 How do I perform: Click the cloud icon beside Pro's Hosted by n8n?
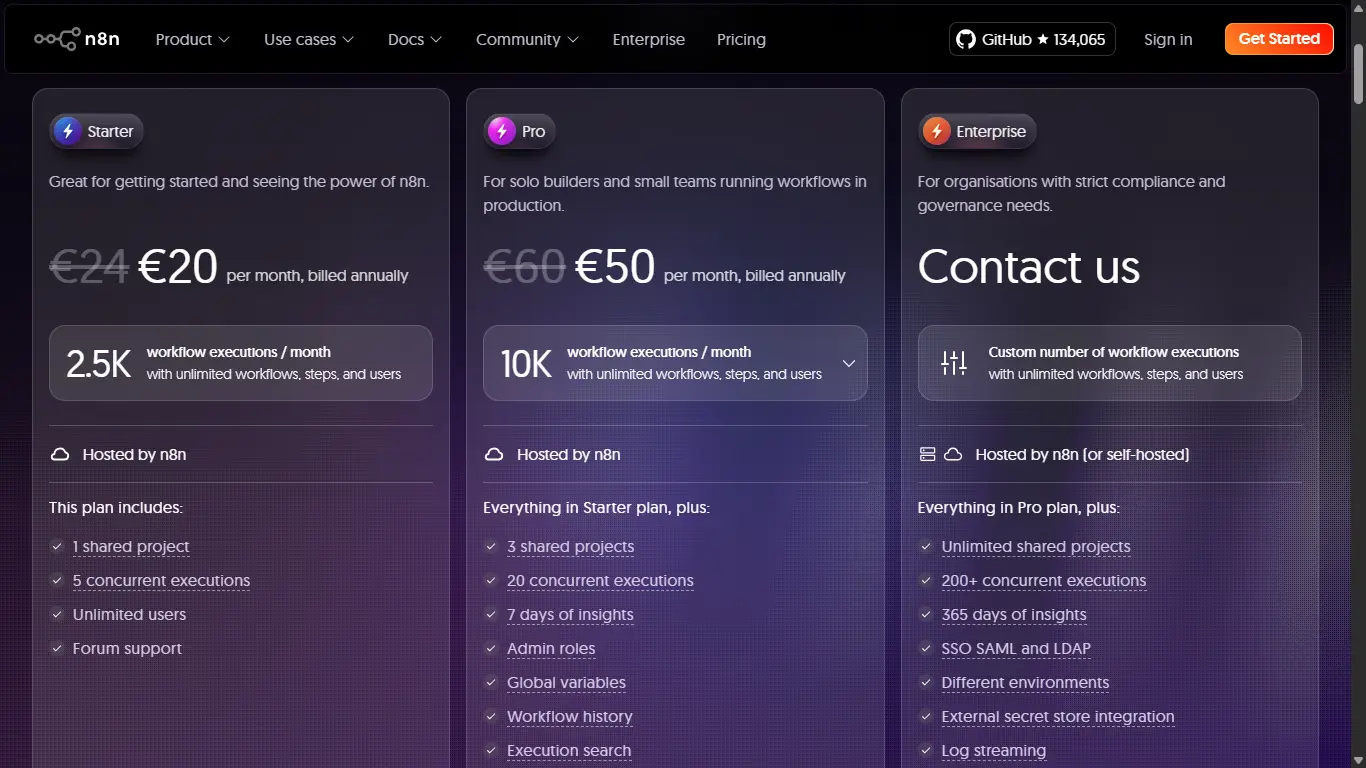494,454
